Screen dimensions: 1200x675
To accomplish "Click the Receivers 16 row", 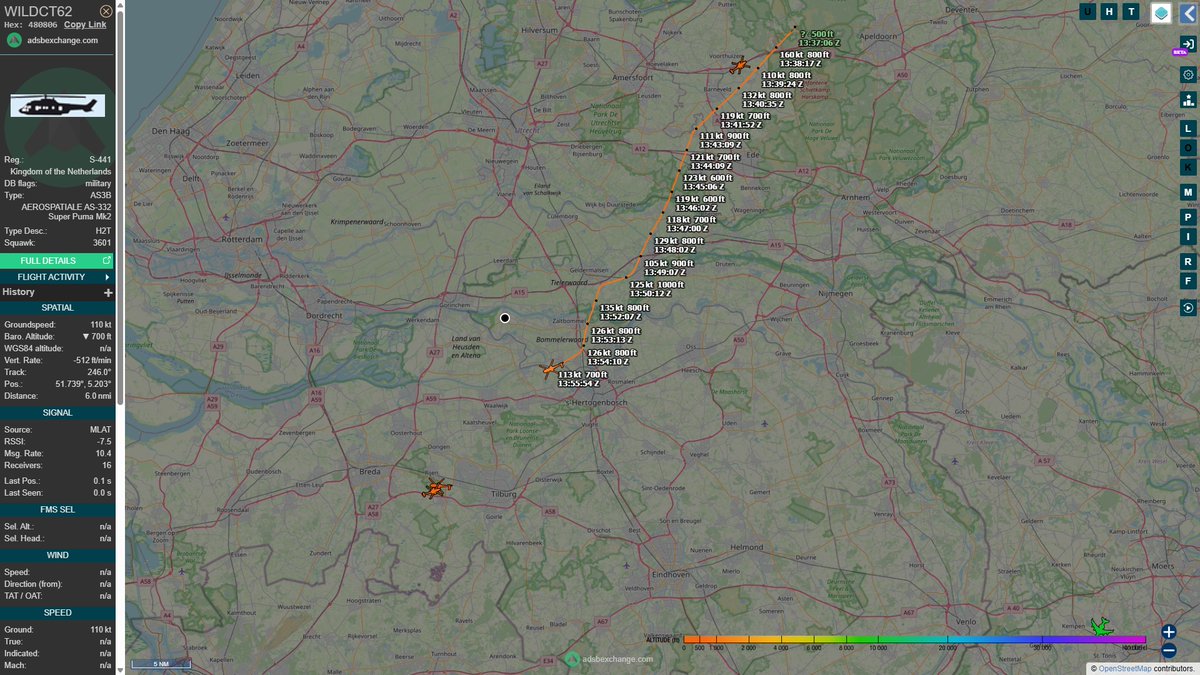I will (x=57, y=465).
